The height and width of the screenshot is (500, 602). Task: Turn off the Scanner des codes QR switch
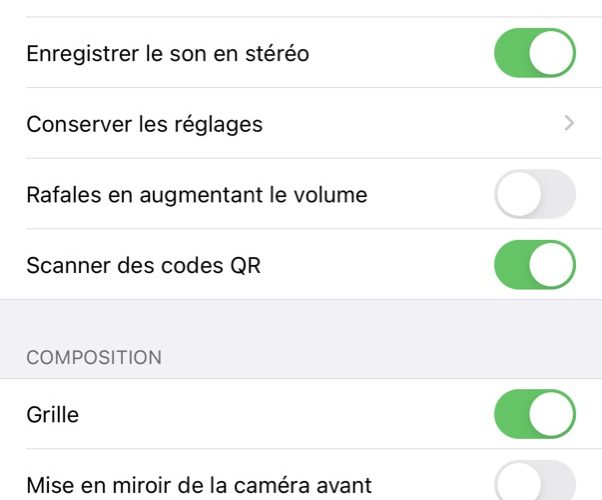tap(535, 265)
